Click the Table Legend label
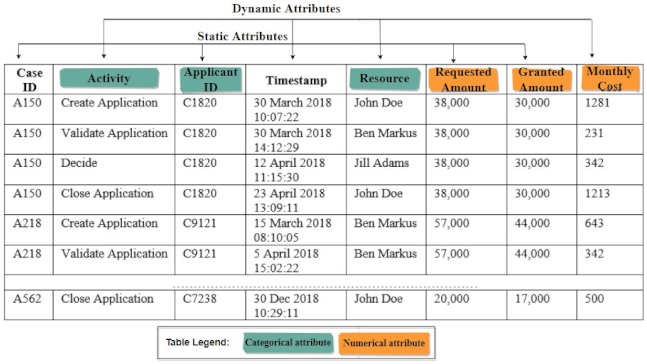647x364 pixels. [x=198, y=342]
